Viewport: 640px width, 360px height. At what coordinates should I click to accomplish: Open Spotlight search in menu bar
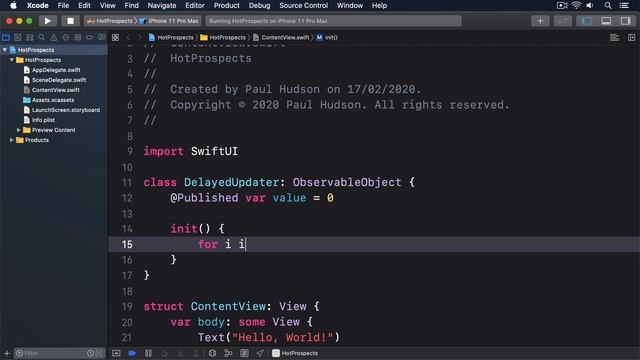point(608,5)
